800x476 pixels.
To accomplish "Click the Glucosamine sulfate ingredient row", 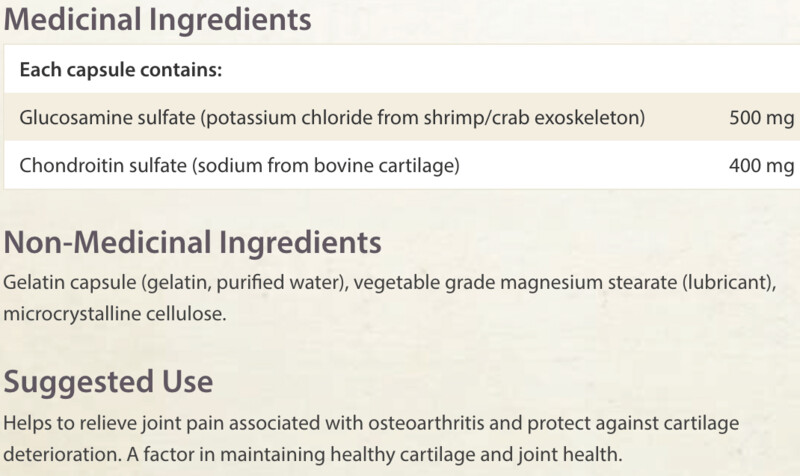I will tap(402, 117).
